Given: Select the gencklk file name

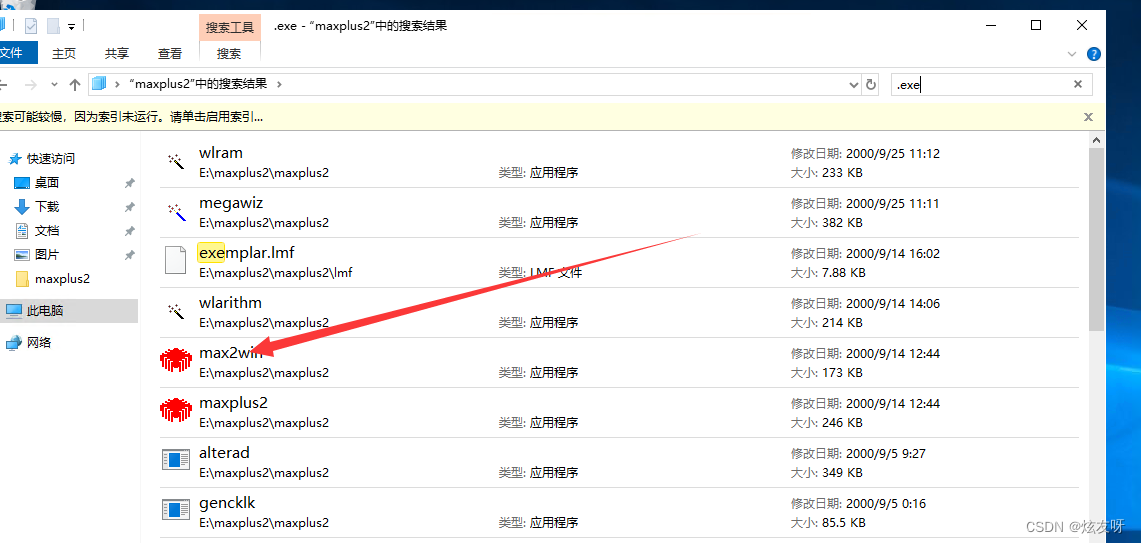Looking at the screenshot, I should 227,502.
